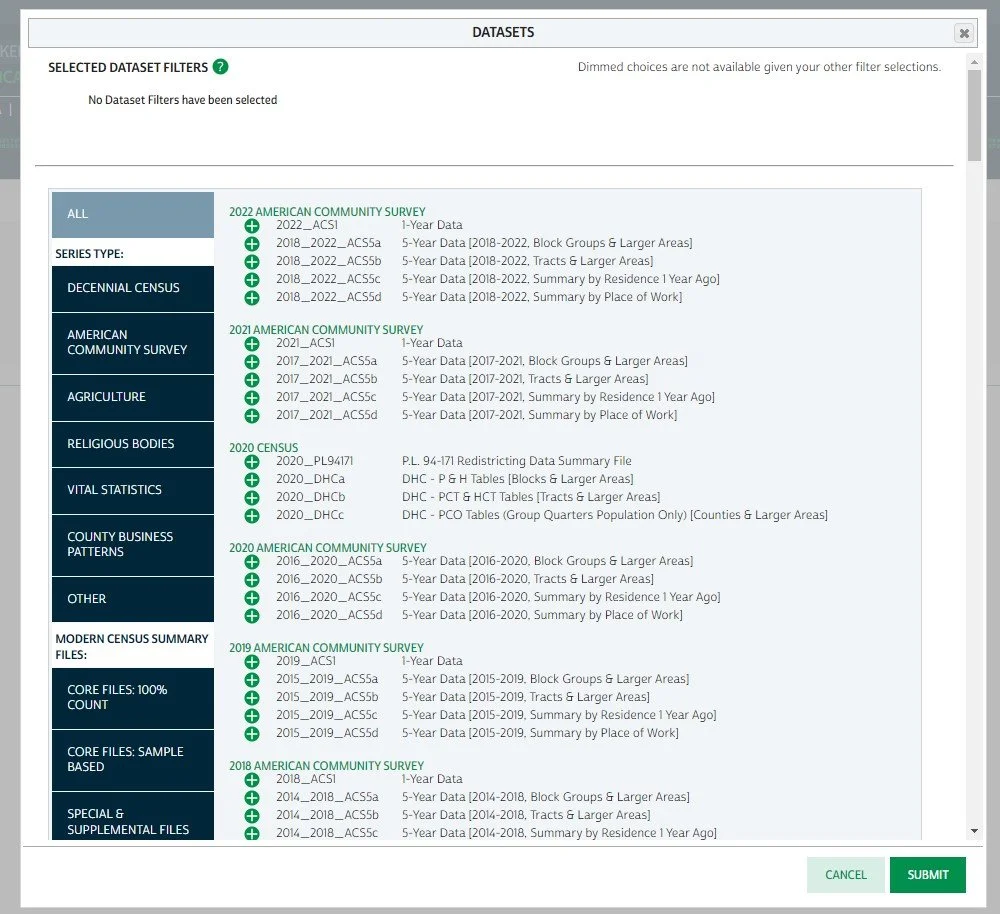
Task: Click the plus icon next to 2020_DHCa
Action: click(252, 480)
